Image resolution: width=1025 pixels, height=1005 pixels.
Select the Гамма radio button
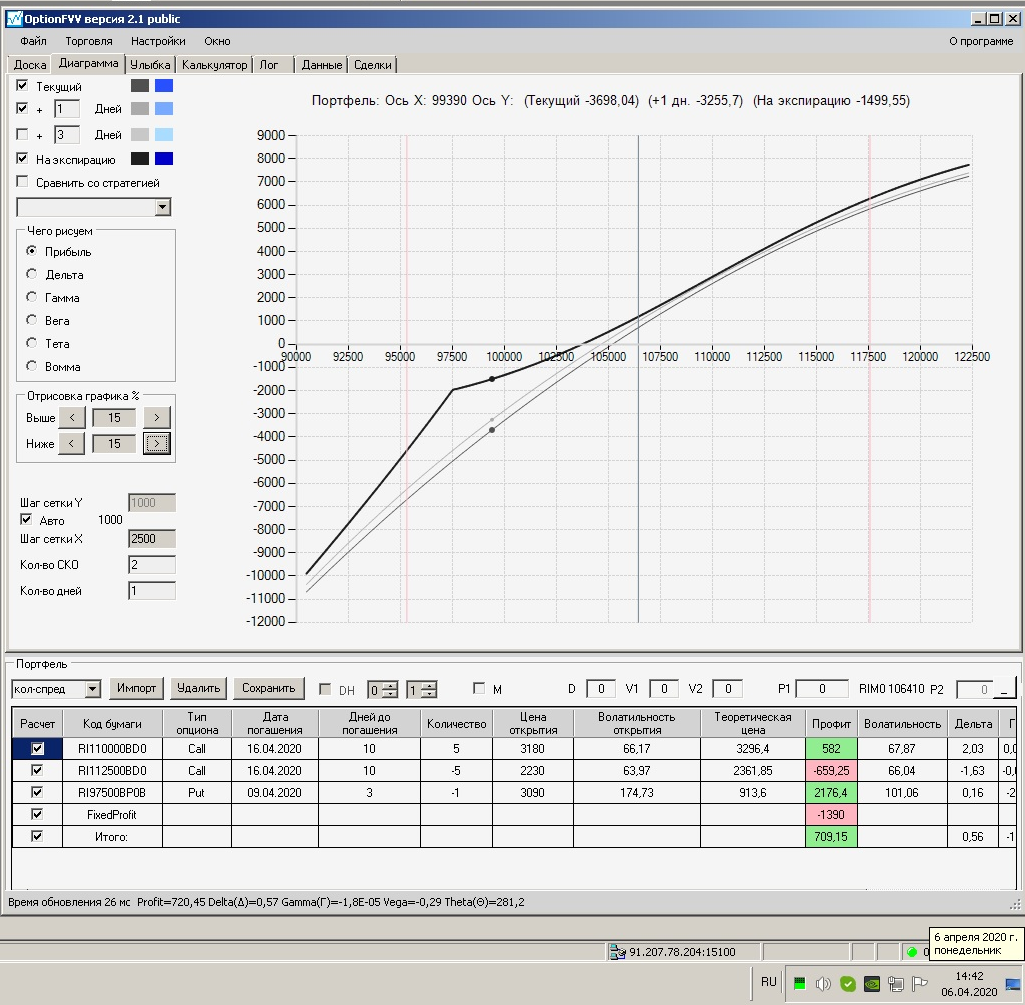tap(31, 296)
